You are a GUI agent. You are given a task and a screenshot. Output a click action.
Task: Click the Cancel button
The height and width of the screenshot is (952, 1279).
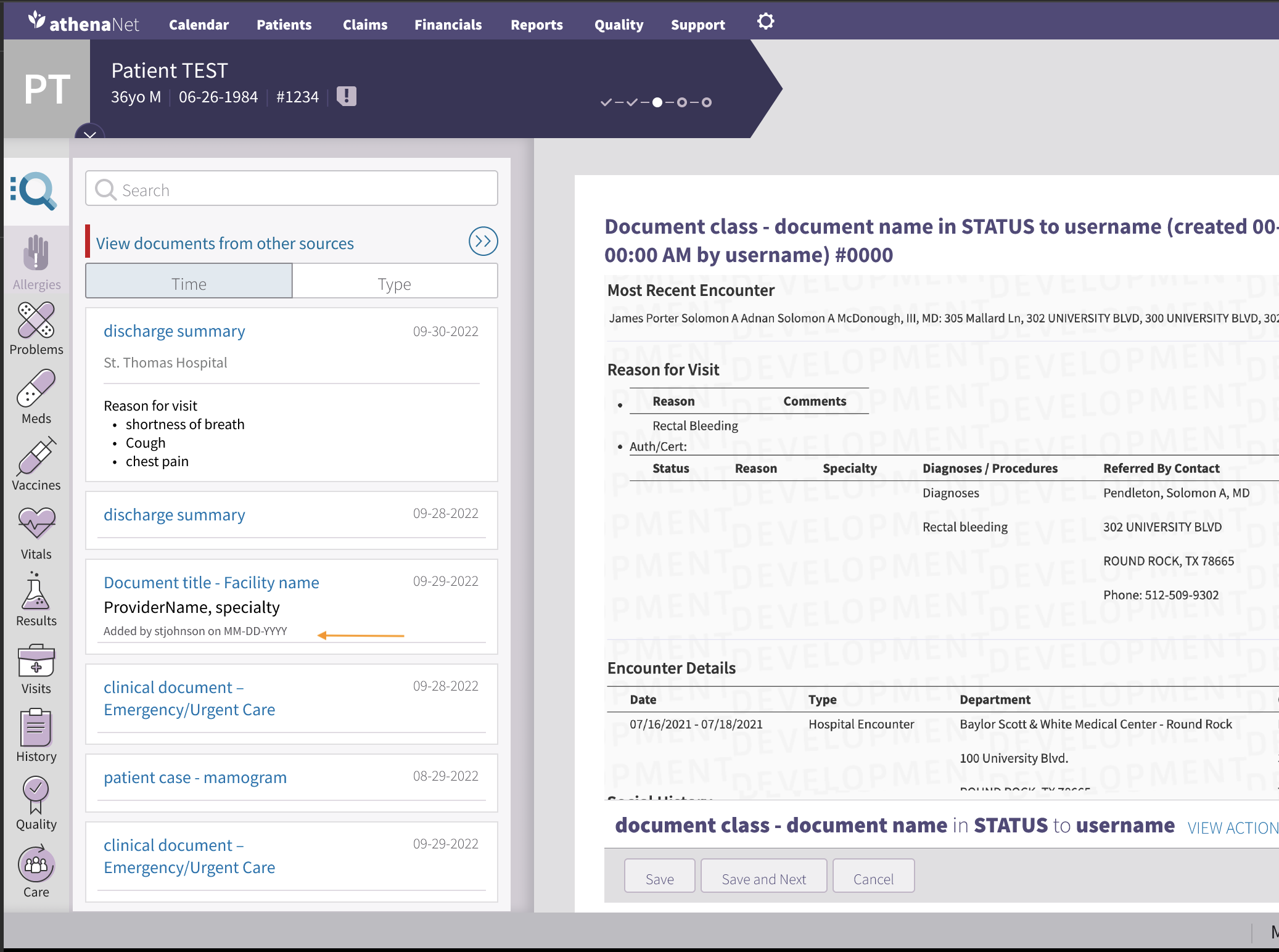click(x=873, y=876)
